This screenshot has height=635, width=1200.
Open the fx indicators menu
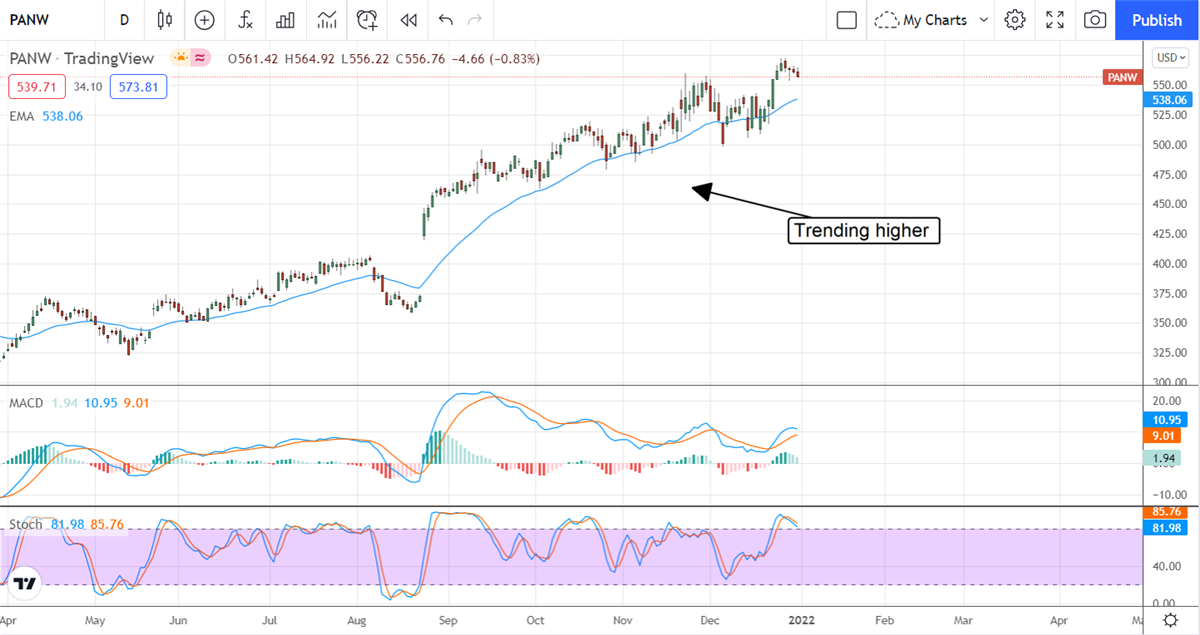click(x=245, y=20)
